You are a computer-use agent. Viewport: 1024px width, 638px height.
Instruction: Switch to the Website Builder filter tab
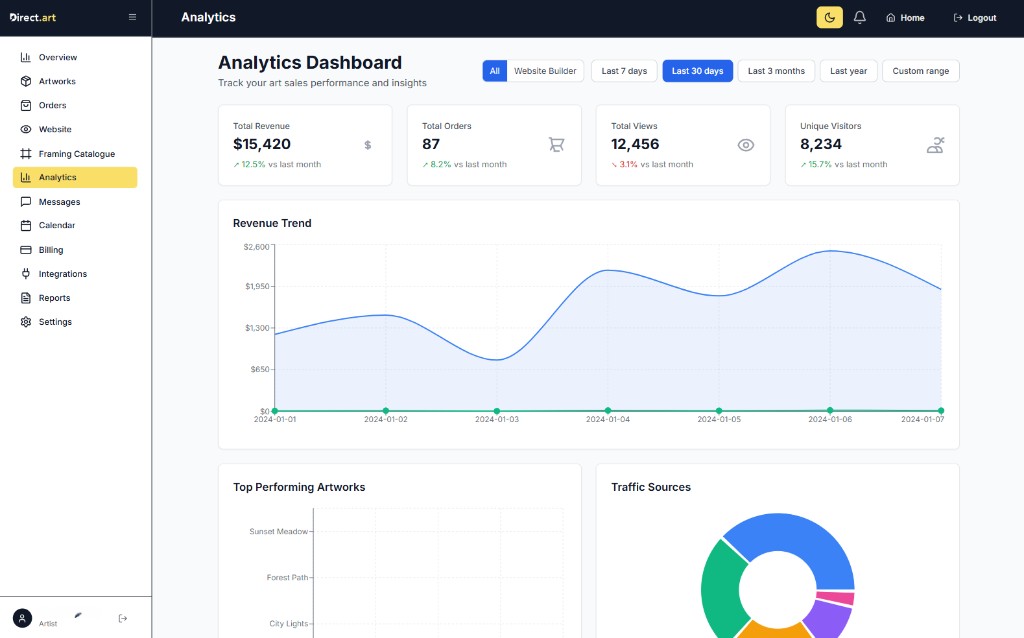(546, 70)
